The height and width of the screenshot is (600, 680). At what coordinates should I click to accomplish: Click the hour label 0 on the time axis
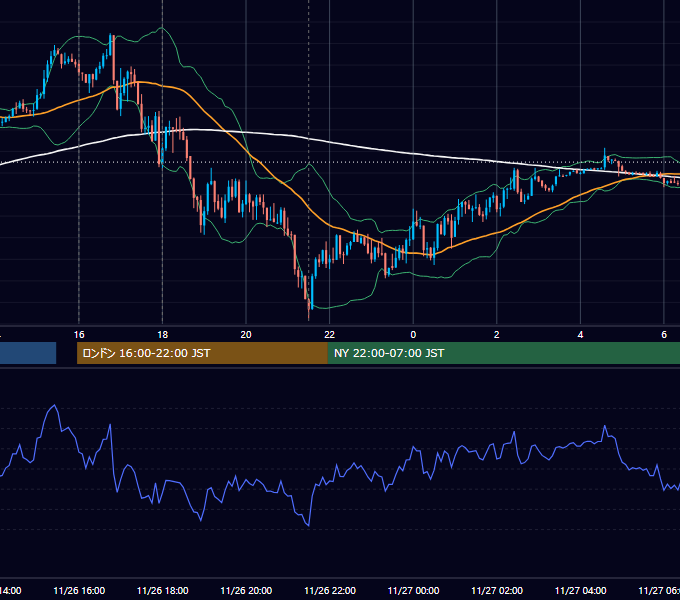(x=413, y=334)
